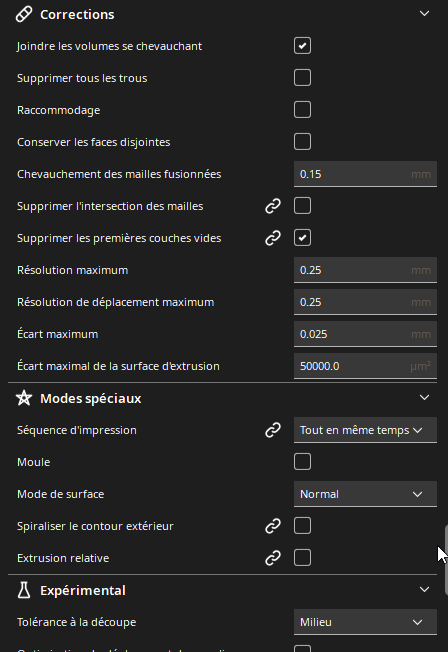Click the 'Séquence d'impression' label
The width and height of the screenshot is (448, 652).
coord(77,430)
